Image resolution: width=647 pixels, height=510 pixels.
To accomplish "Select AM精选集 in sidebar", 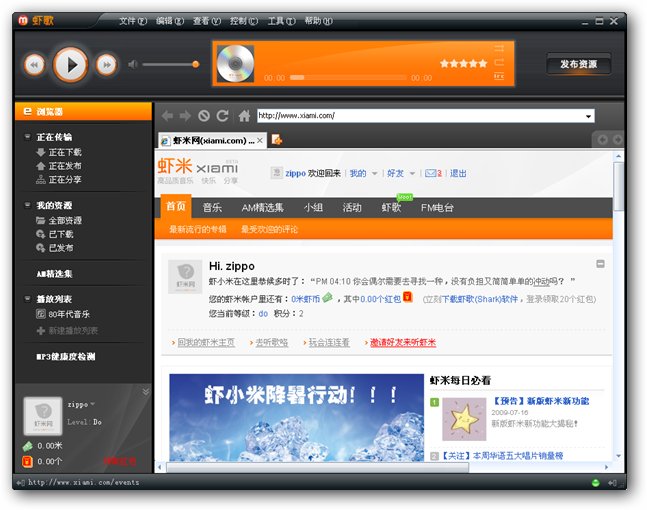I will point(54,274).
